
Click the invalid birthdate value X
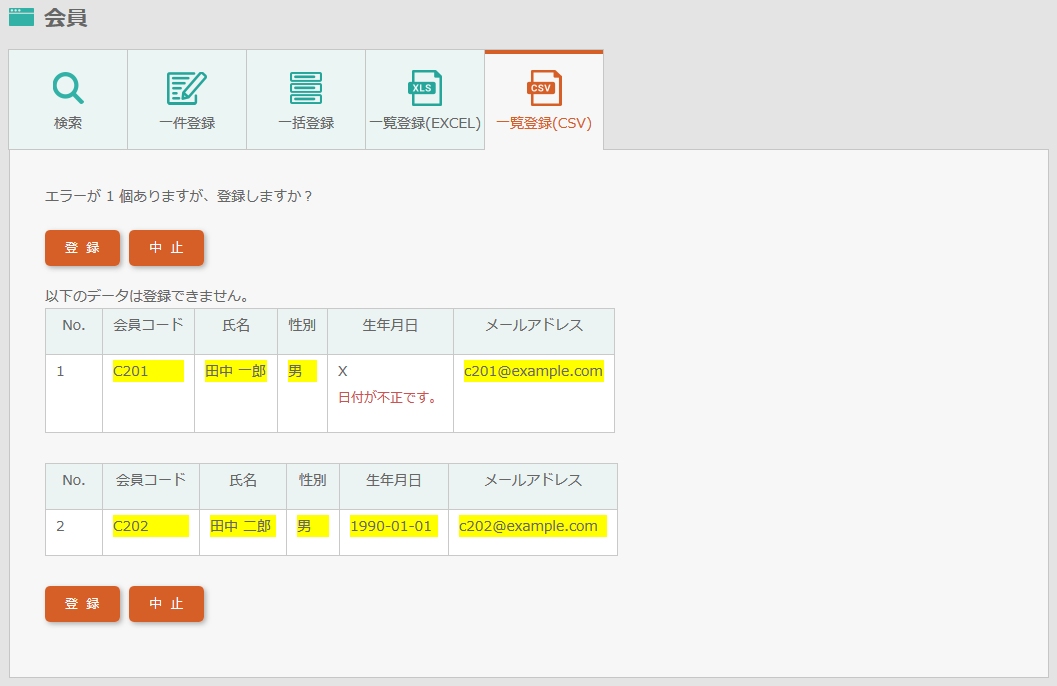pos(342,371)
